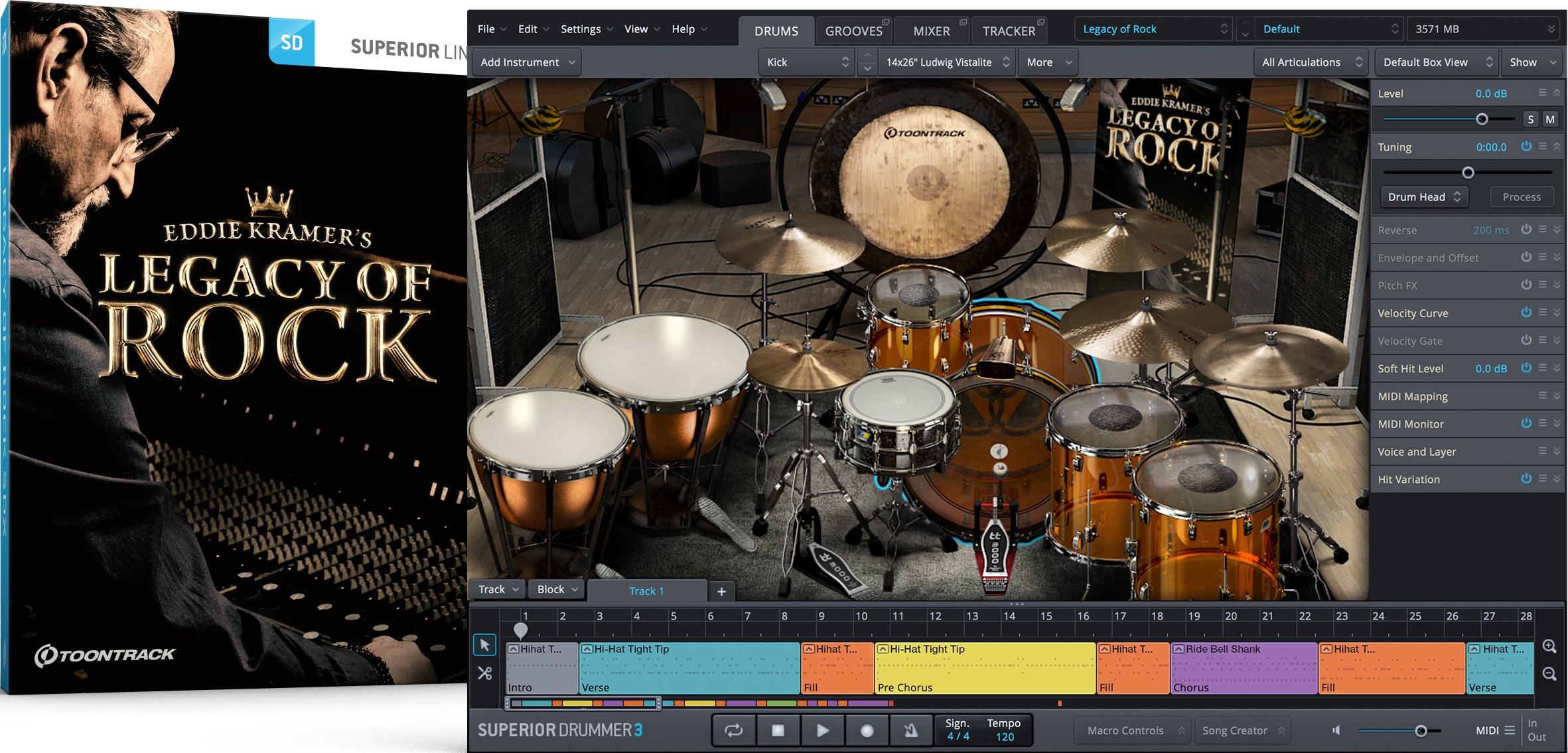Screen dimensions: 1568x753
Task: Enable Pitch FX power button
Action: (x=1526, y=285)
